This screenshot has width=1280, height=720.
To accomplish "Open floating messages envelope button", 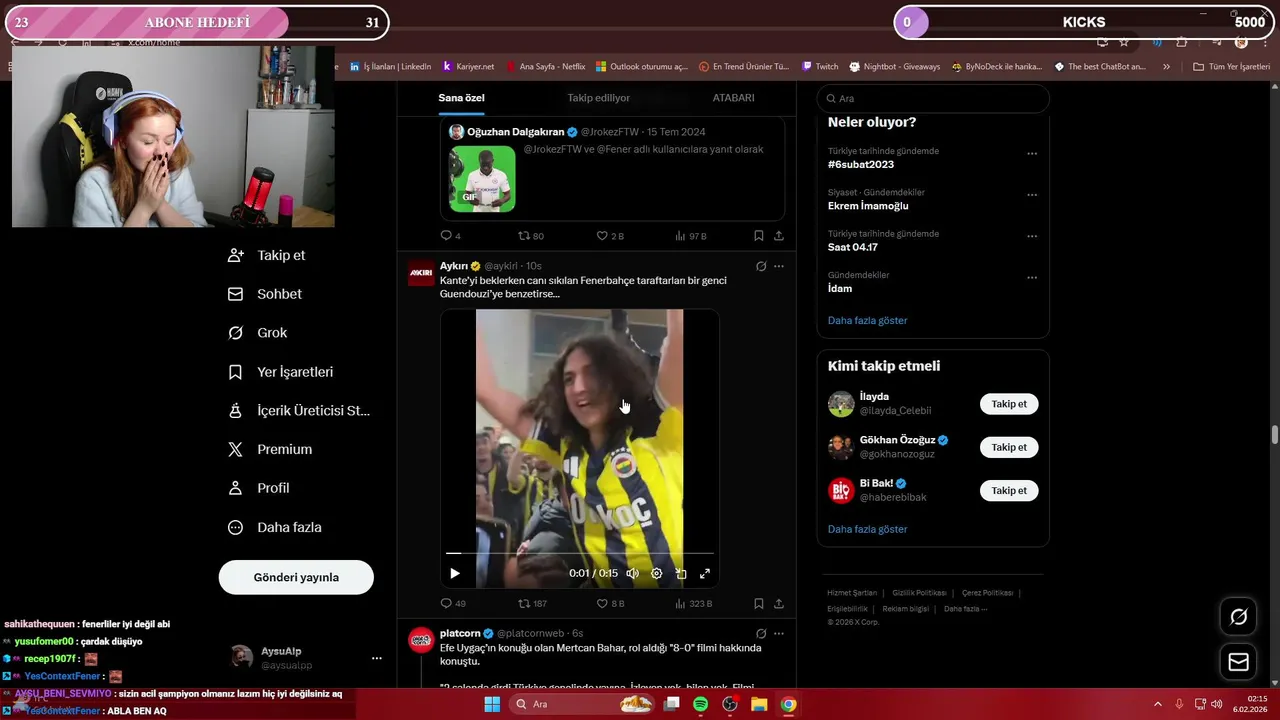I will pos(1238,662).
